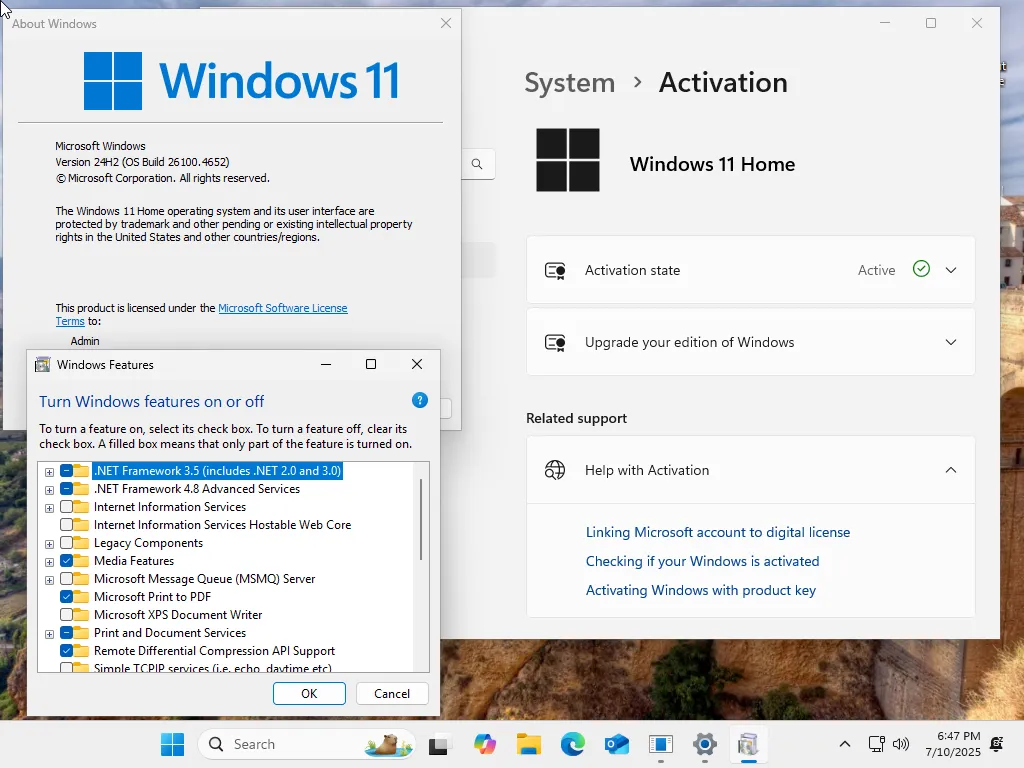Open the volume tray icon
The image size is (1024, 768).
click(901, 744)
